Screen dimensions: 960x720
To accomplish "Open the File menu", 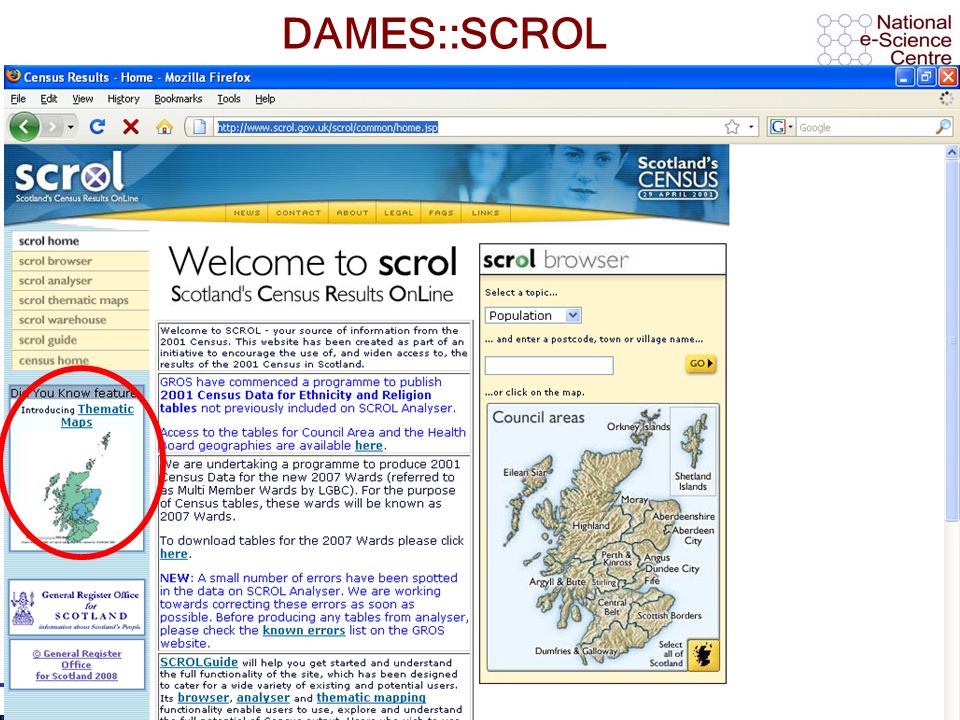I will 18,99.
